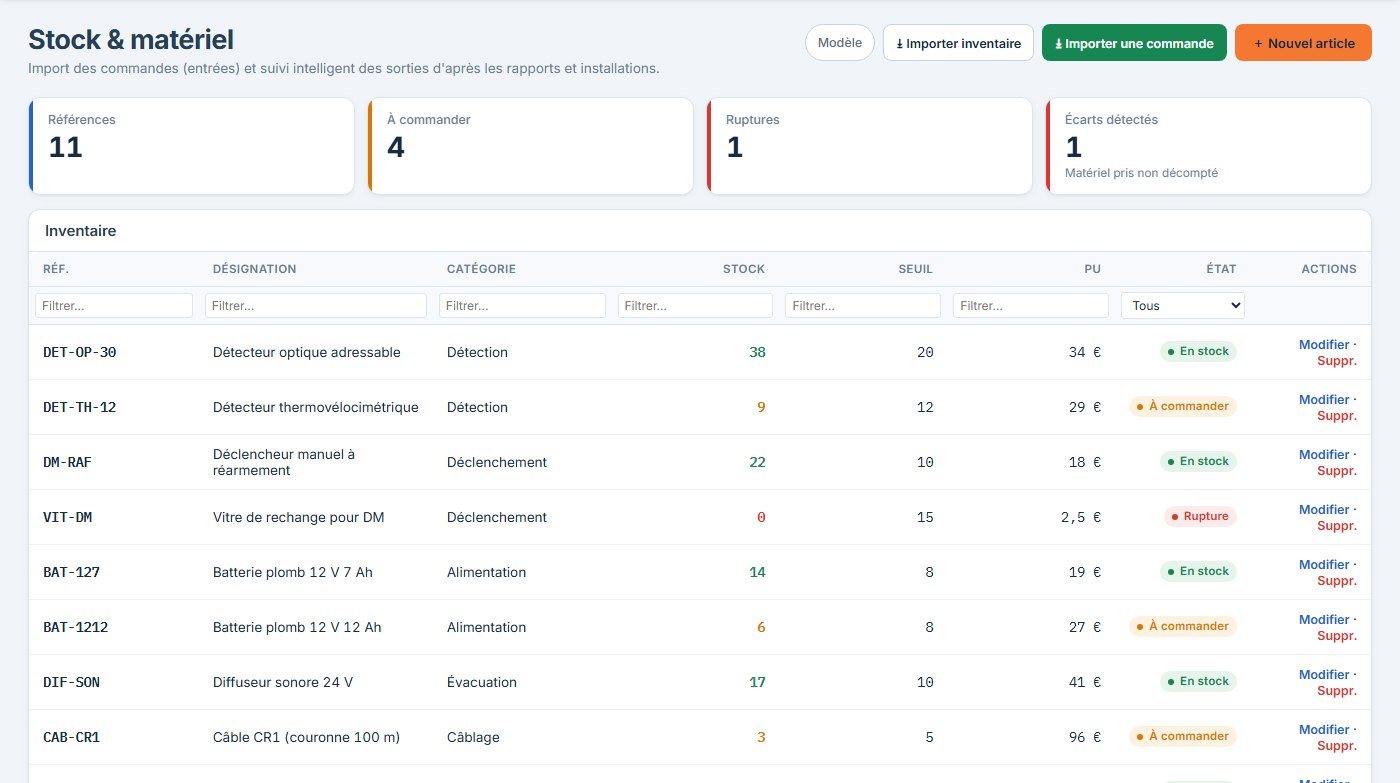Click Importer inventaire button
The width and height of the screenshot is (1400, 783).
click(x=958, y=43)
